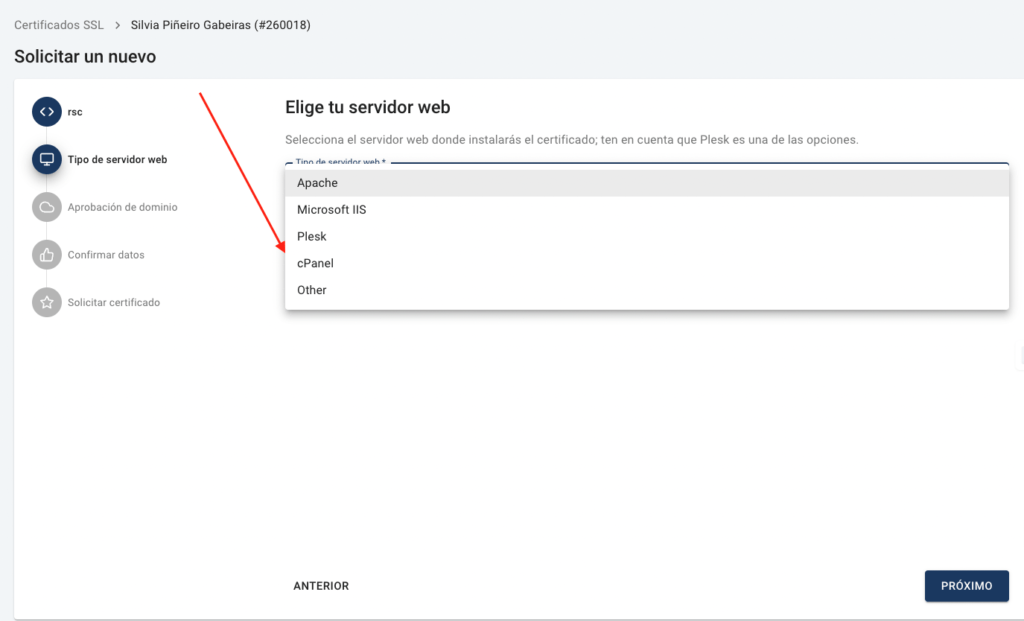Select the monitor icon for web server type
The width and height of the screenshot is (1024, 621).
pos(46,159)
